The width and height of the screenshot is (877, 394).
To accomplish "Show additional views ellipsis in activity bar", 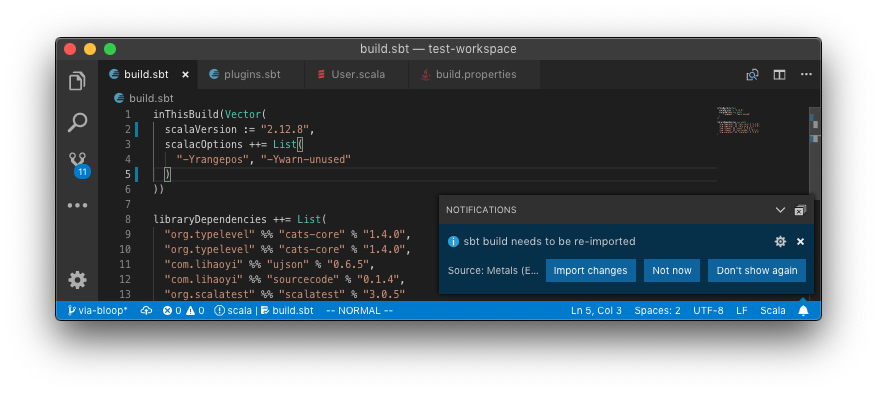I will point(78,205).
